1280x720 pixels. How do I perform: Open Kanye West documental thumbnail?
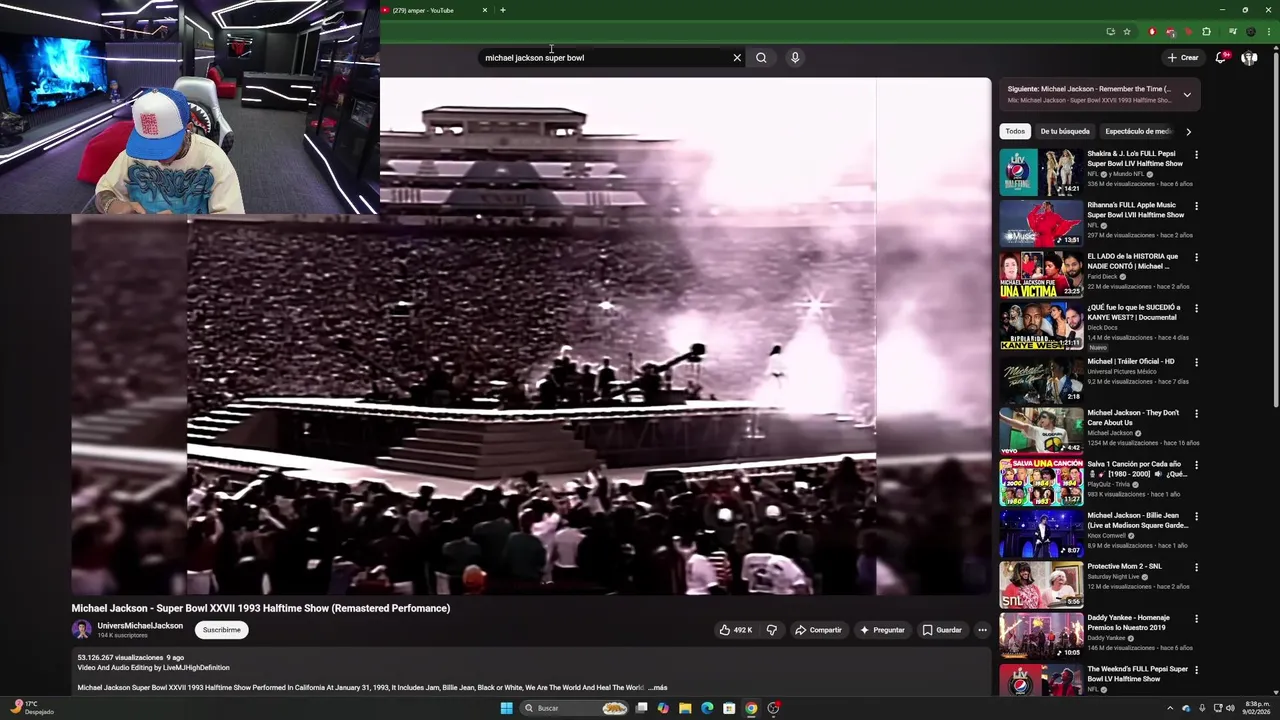click(1041, 326)
